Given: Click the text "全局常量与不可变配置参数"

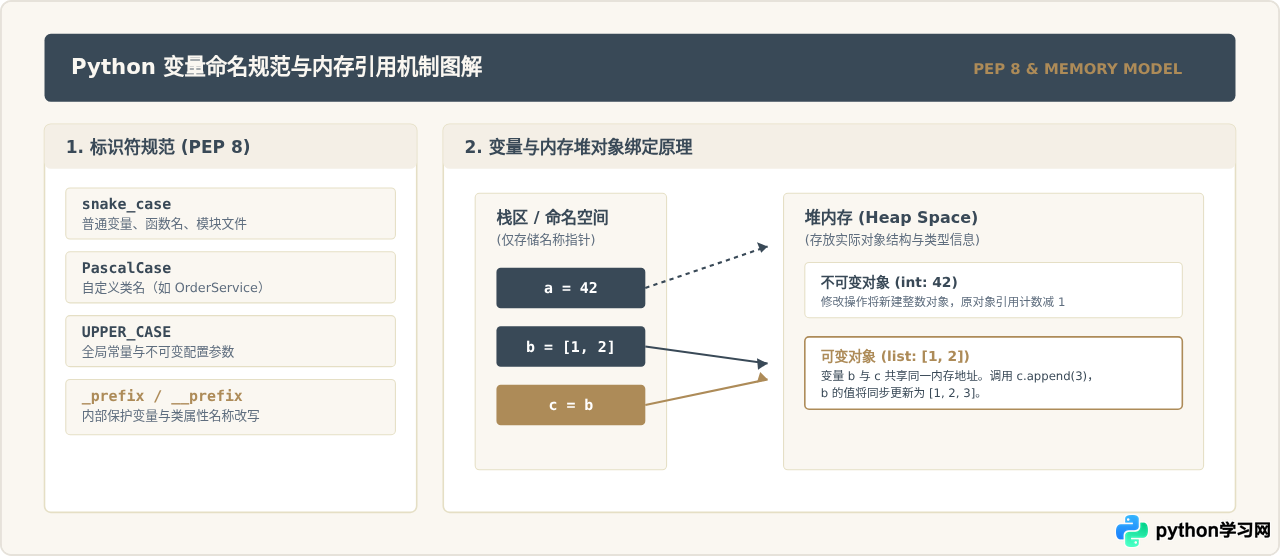Looking at the screenshot, I should [x=158, y=352].
